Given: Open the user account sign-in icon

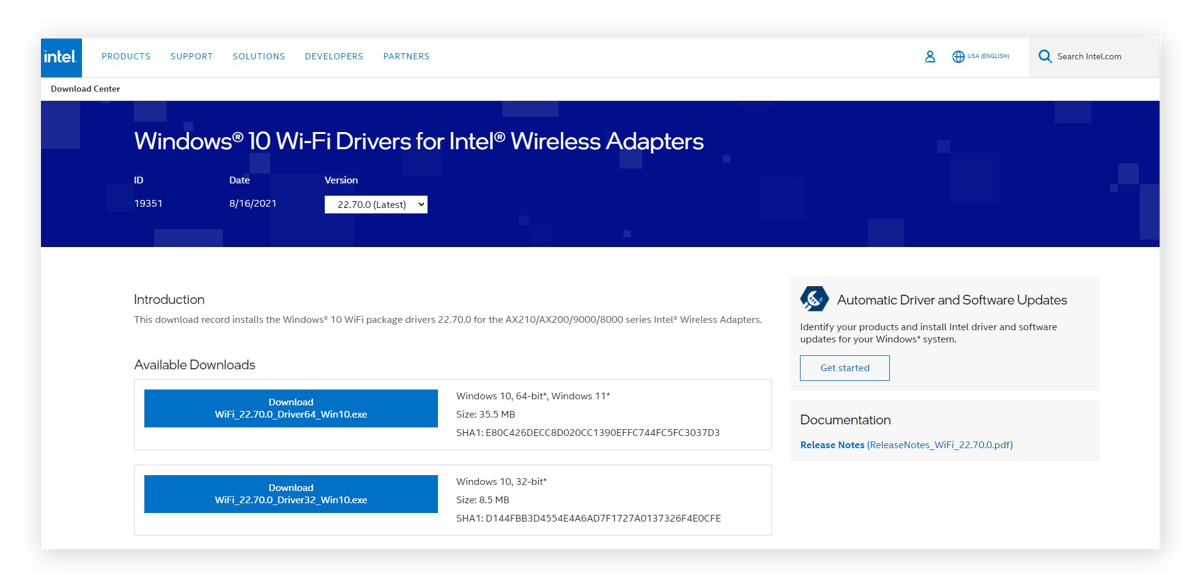Looking at the screenshot, I should [x=930, y=57].
